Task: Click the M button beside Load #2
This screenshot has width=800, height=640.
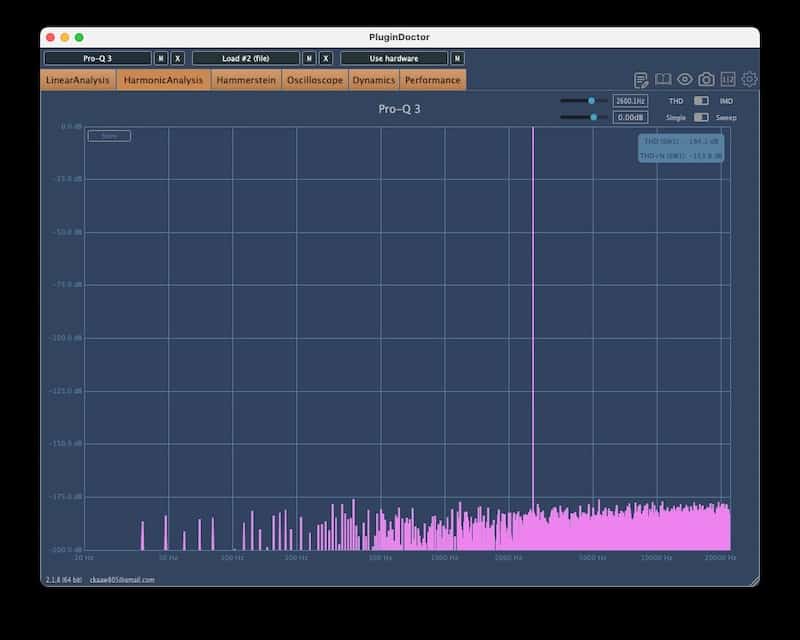Action: [309, 58]
